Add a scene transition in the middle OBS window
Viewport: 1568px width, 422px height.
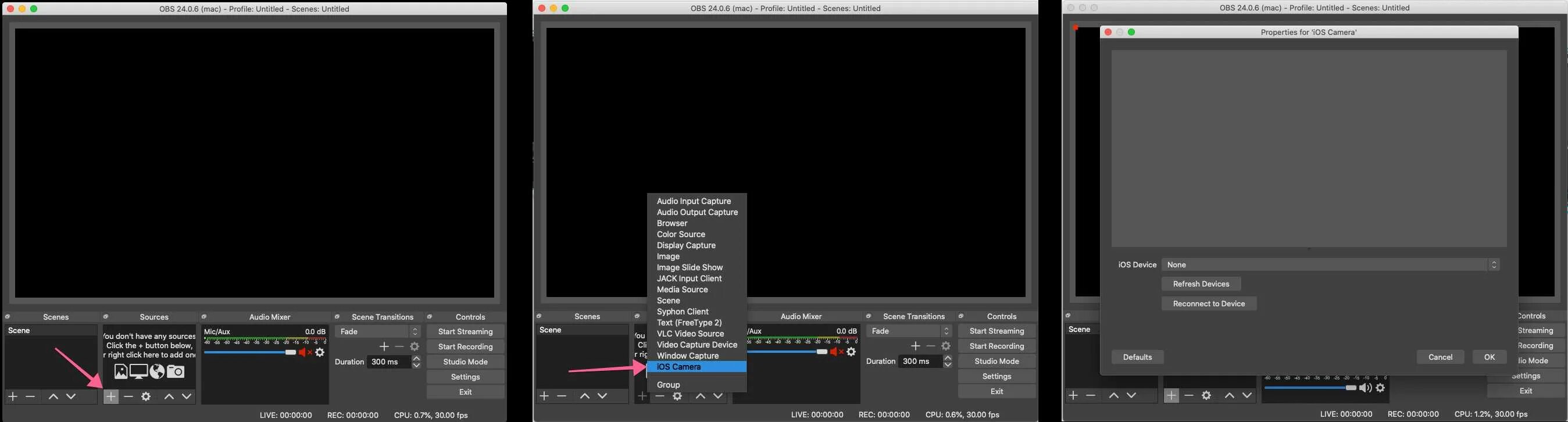coord(916,346)
